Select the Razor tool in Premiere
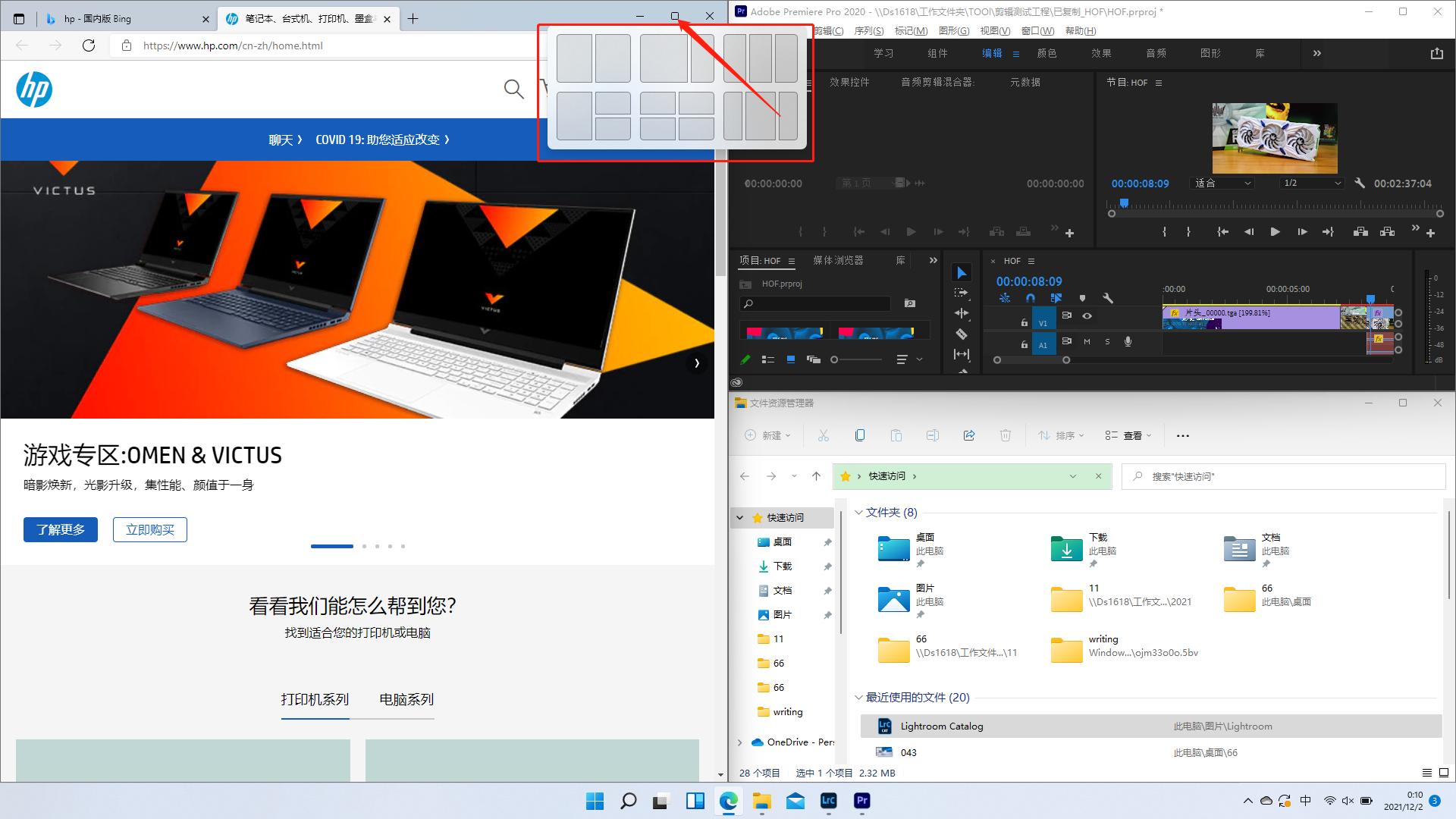This screenshot has height=819, width=1456. [x=962, y=334]
